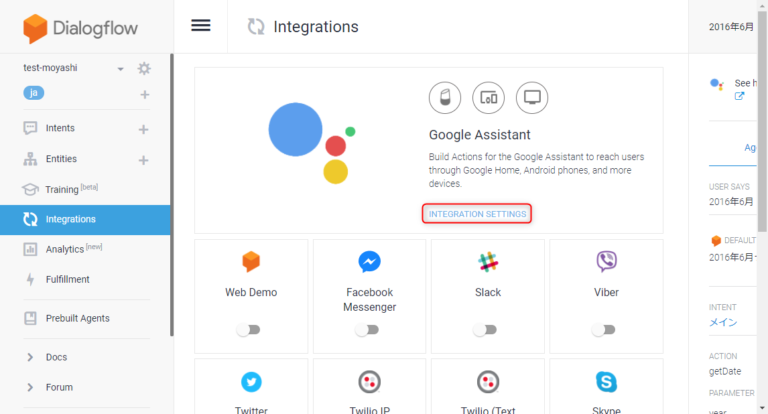Enable the Web Demo integration toggle

click(250, 329)
